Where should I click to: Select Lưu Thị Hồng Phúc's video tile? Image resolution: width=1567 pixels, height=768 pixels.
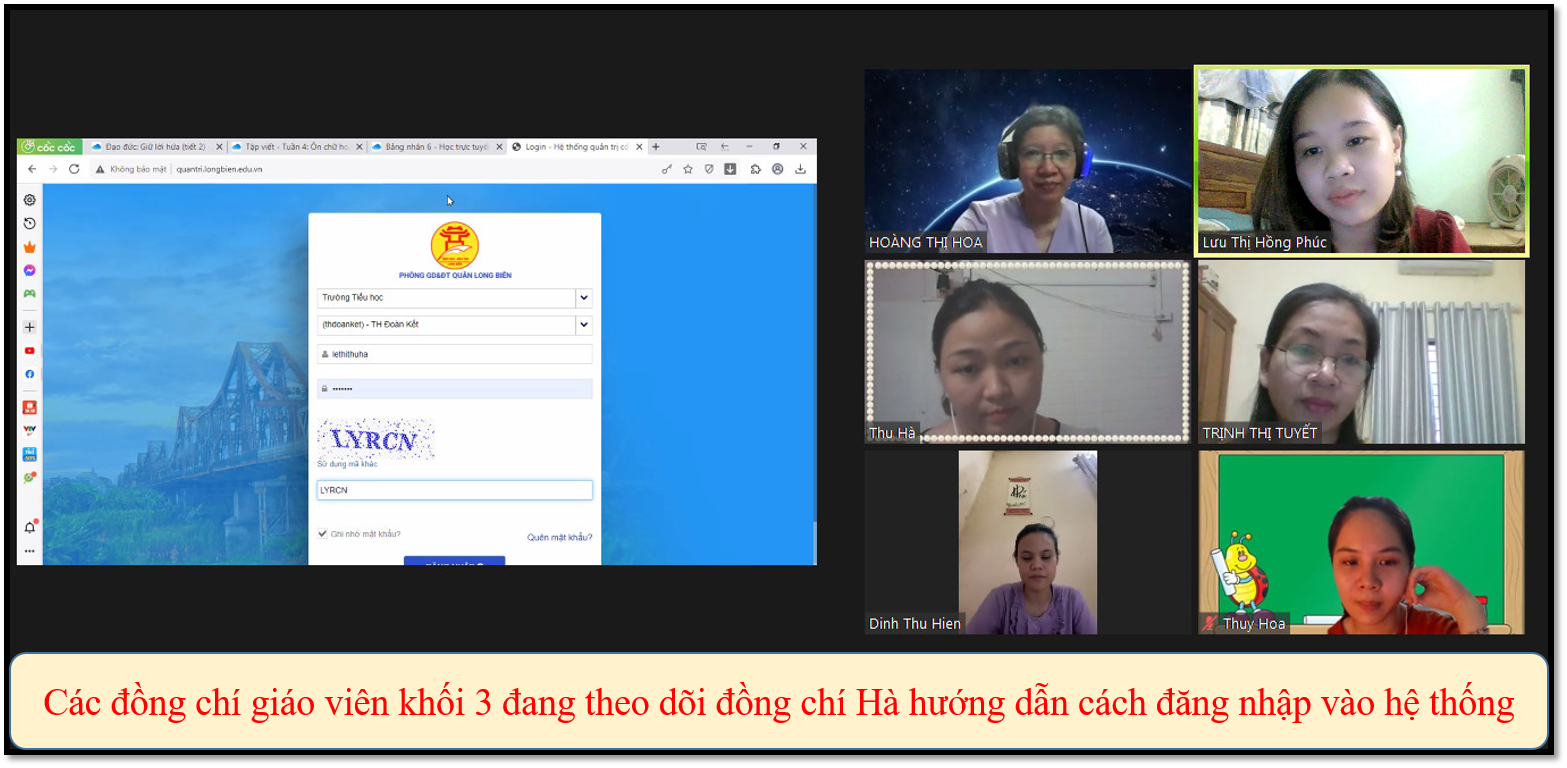pos(1361,161)
